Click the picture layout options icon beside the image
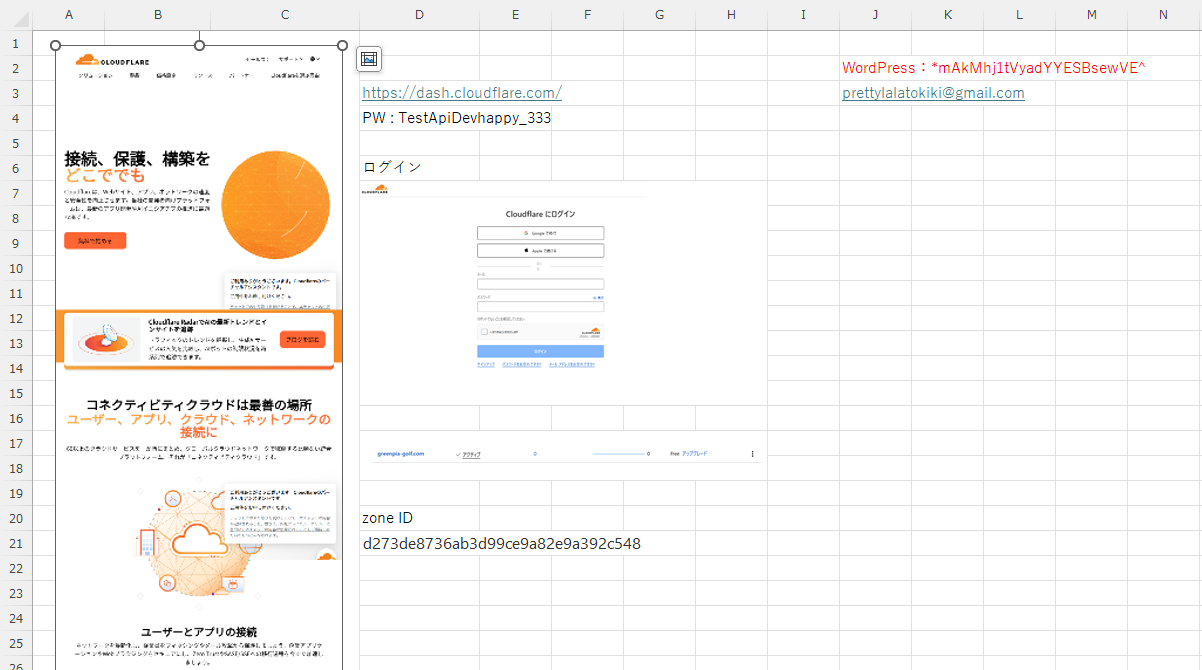The width and height of the screenshot is (1202, 670). [369, 60]
